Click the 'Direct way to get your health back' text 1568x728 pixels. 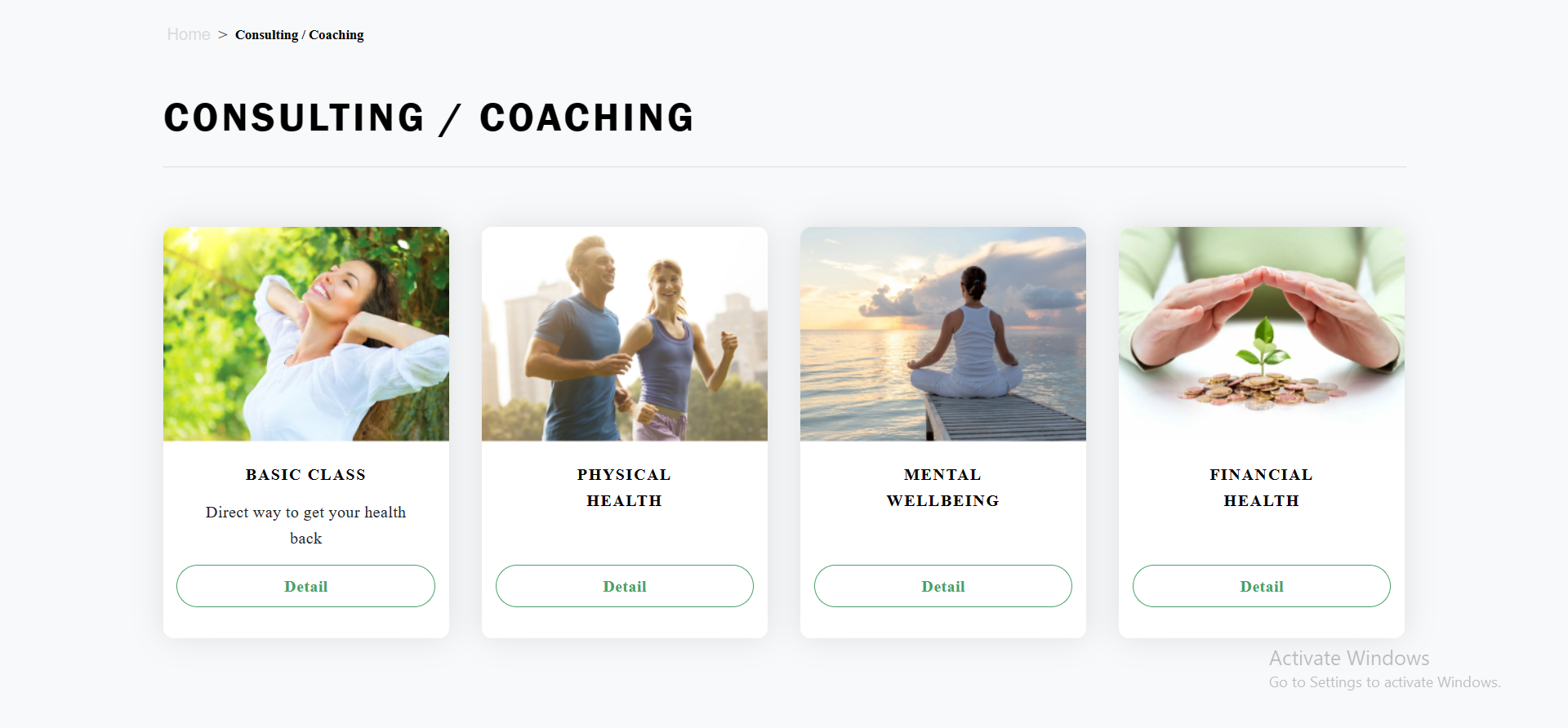coord(306,525)
